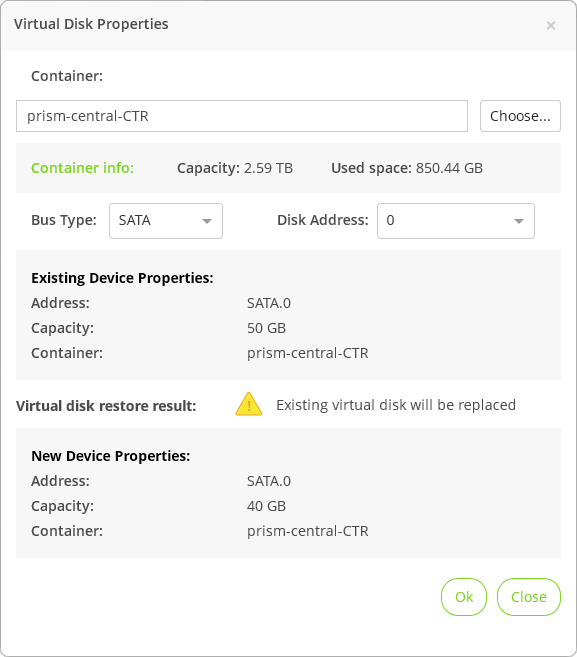The width and height of the screenshot is (577, 657).
Task: Open the Choose... container picker
Action: click(x=520, y=116)
